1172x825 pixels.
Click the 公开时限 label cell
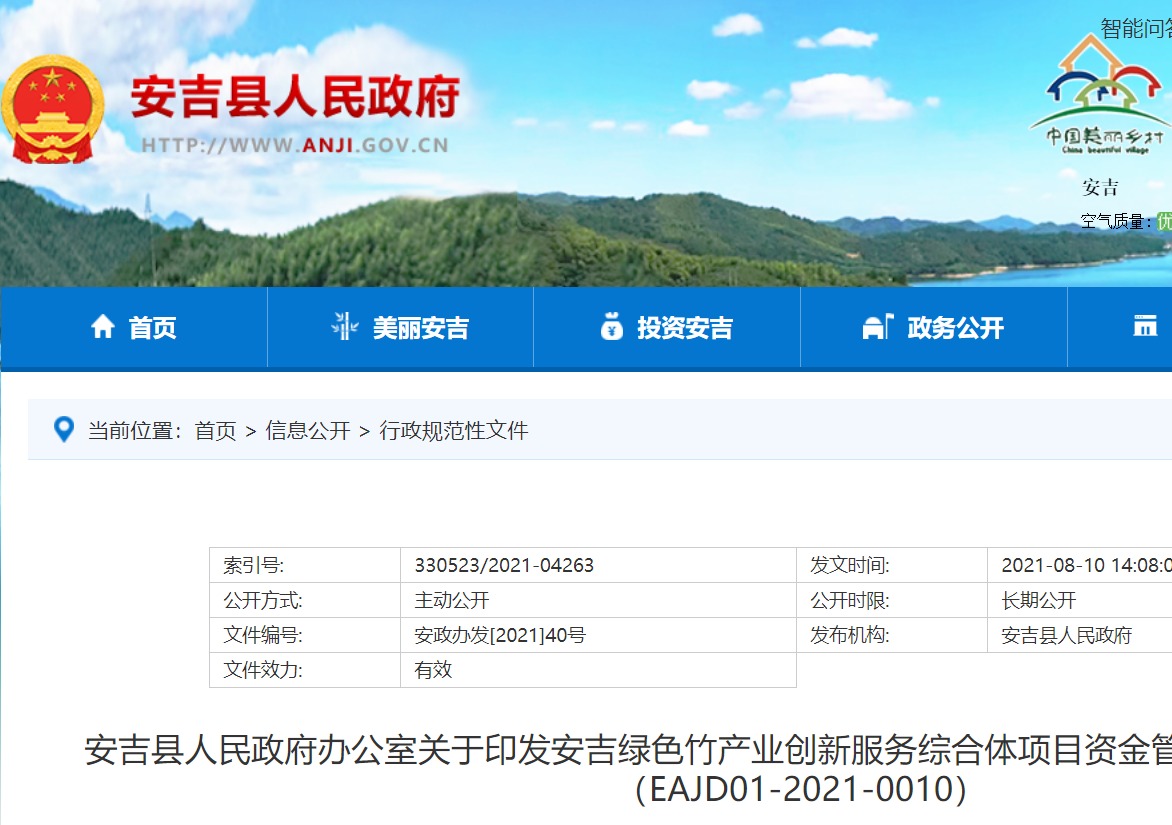click(892, 600)
